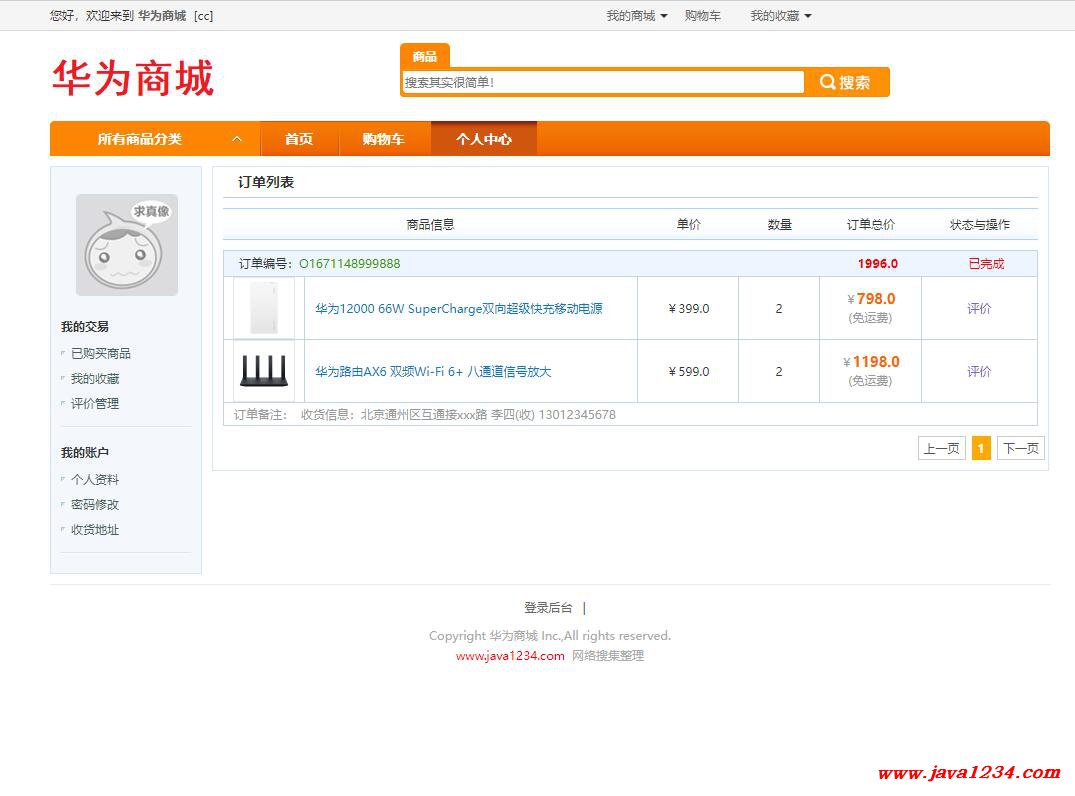The image size is (1075, 796).
Task: Click the 数量 column header
Action: tap(780, 225)
